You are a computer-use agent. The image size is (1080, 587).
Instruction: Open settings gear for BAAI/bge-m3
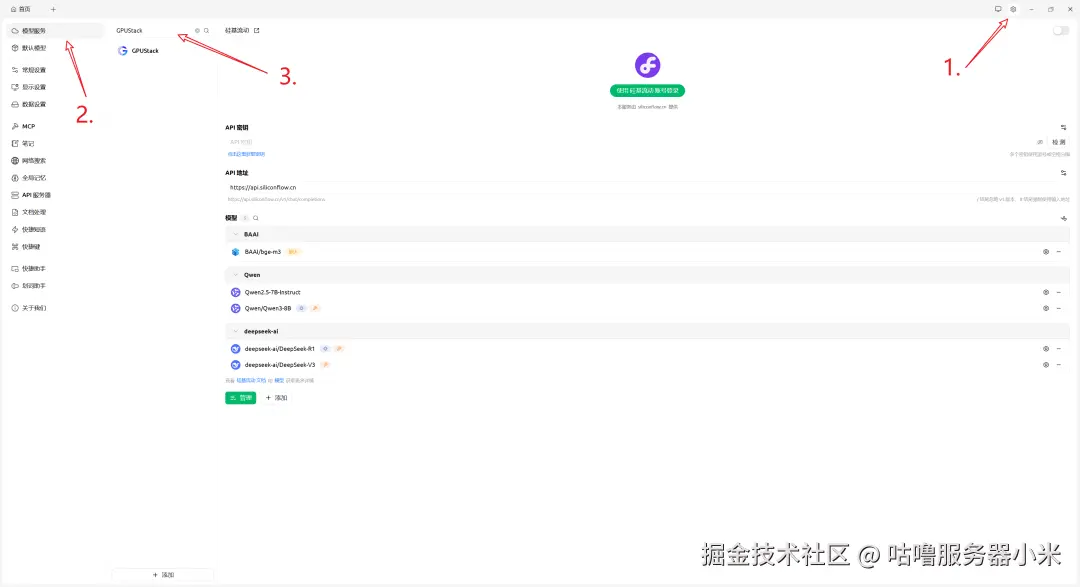point(1046,252)
